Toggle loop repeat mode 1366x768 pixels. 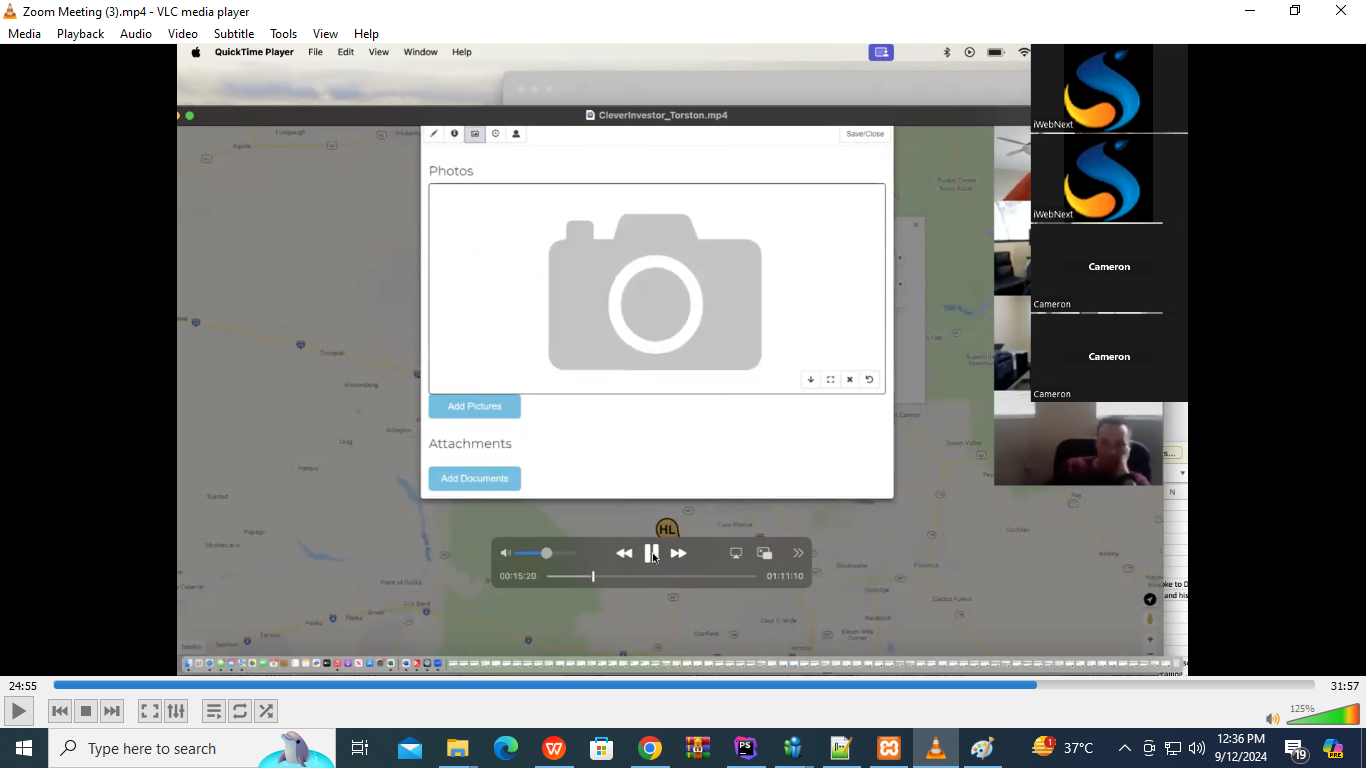pos(240,711)
